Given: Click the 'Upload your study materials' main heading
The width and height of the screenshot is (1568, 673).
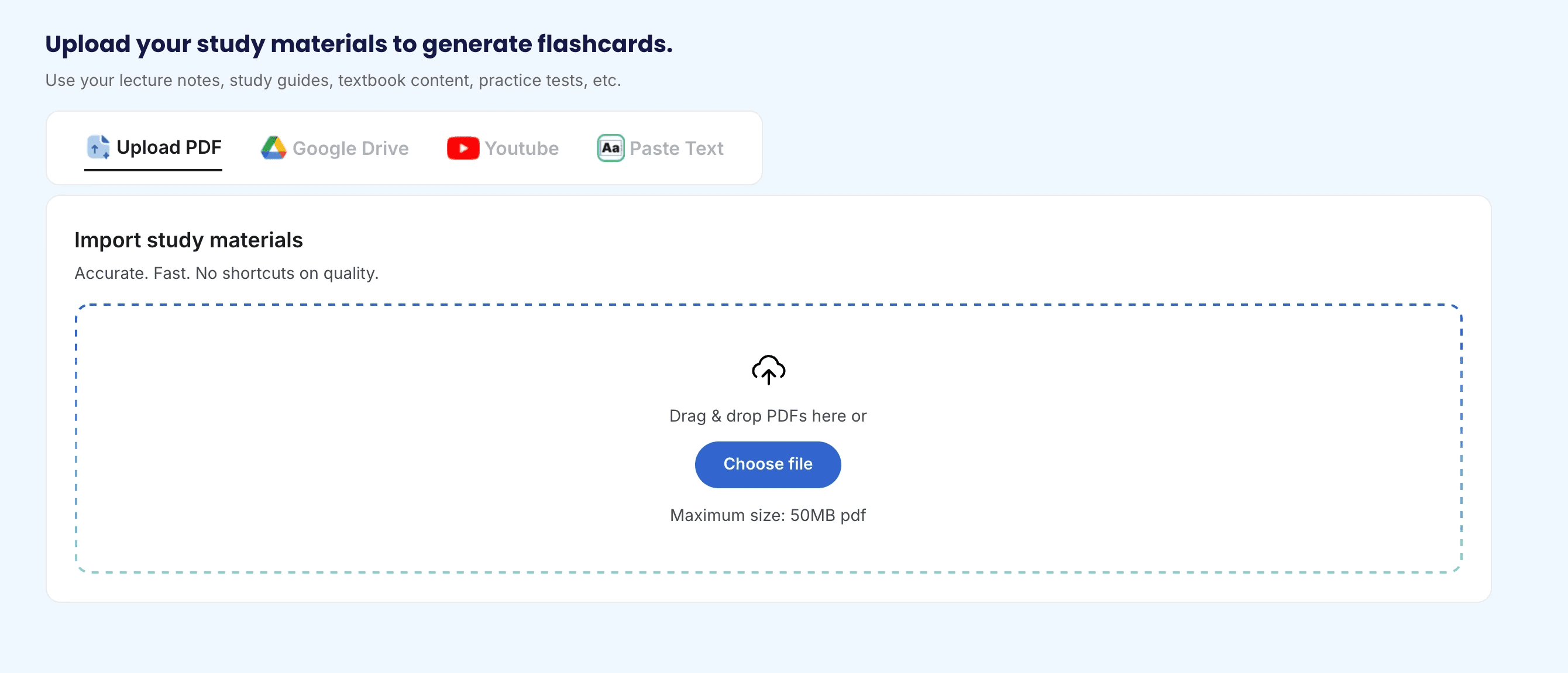Looking at the screenshot, I should coord(359,44).
